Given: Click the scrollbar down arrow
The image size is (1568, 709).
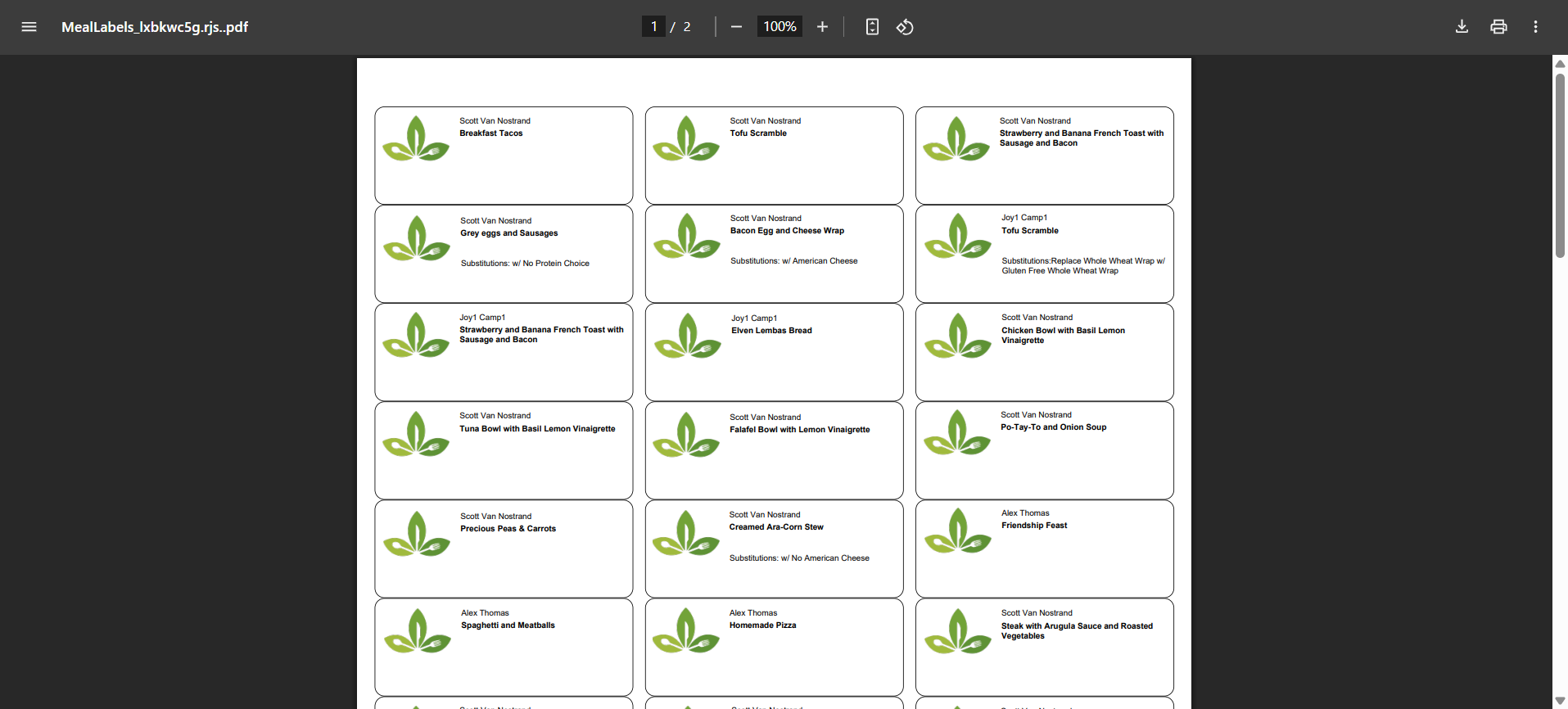Looking at the screenshot, I should point(1560,701).
